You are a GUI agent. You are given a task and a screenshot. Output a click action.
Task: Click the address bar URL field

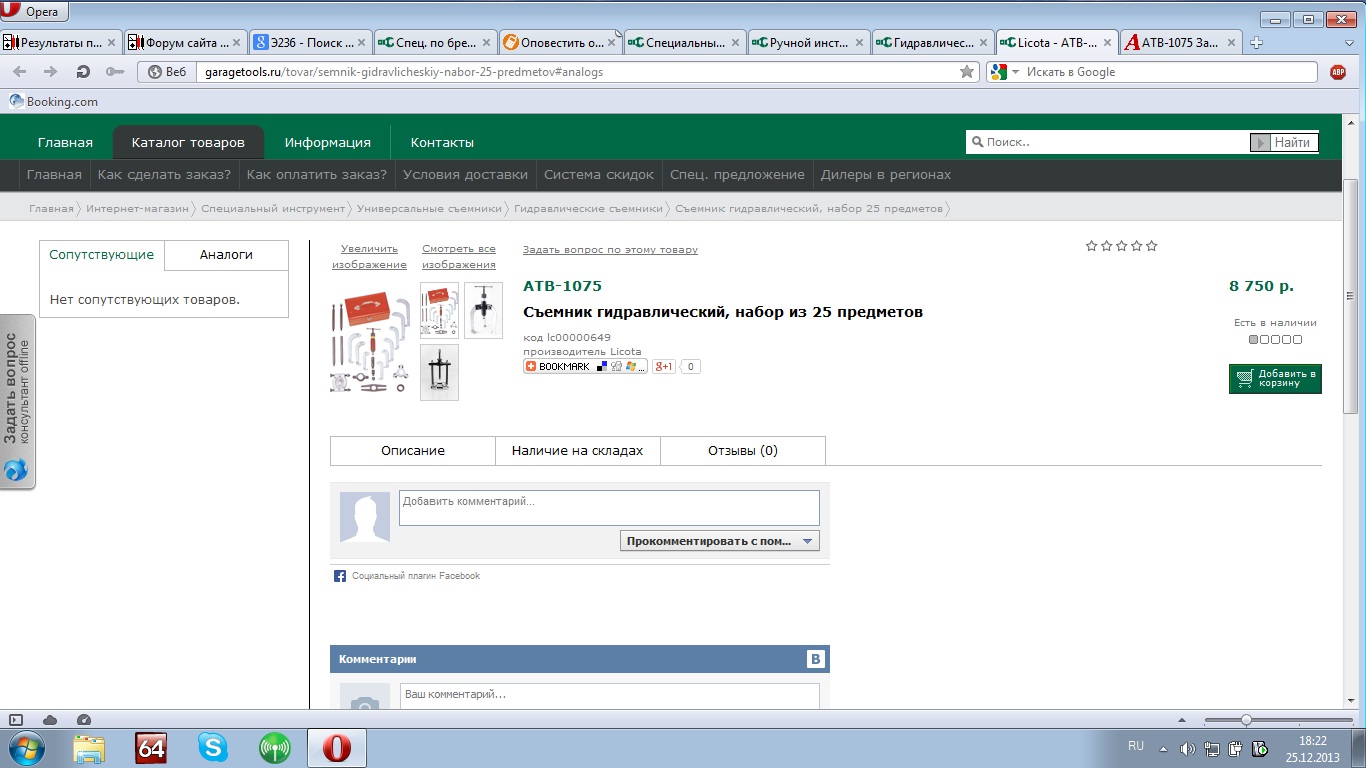pos(578,72)
